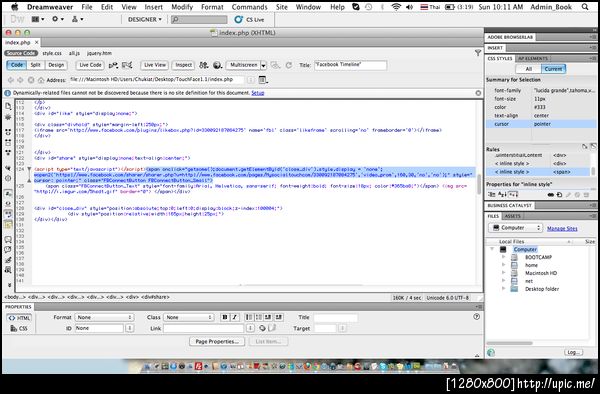Viewport: 600px width, 394px height.
Task: Click the browser Back arrow icon
Action: coord(11,80)
